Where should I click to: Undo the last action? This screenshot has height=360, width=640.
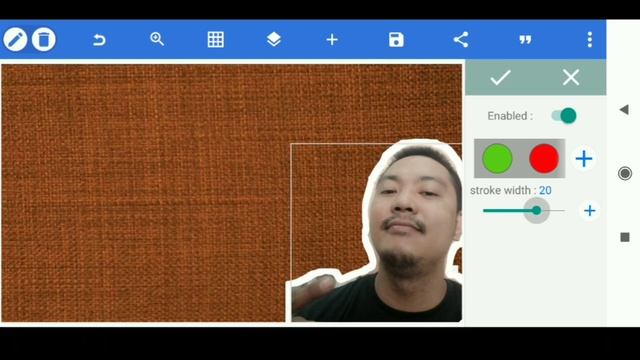click(99, 40)
